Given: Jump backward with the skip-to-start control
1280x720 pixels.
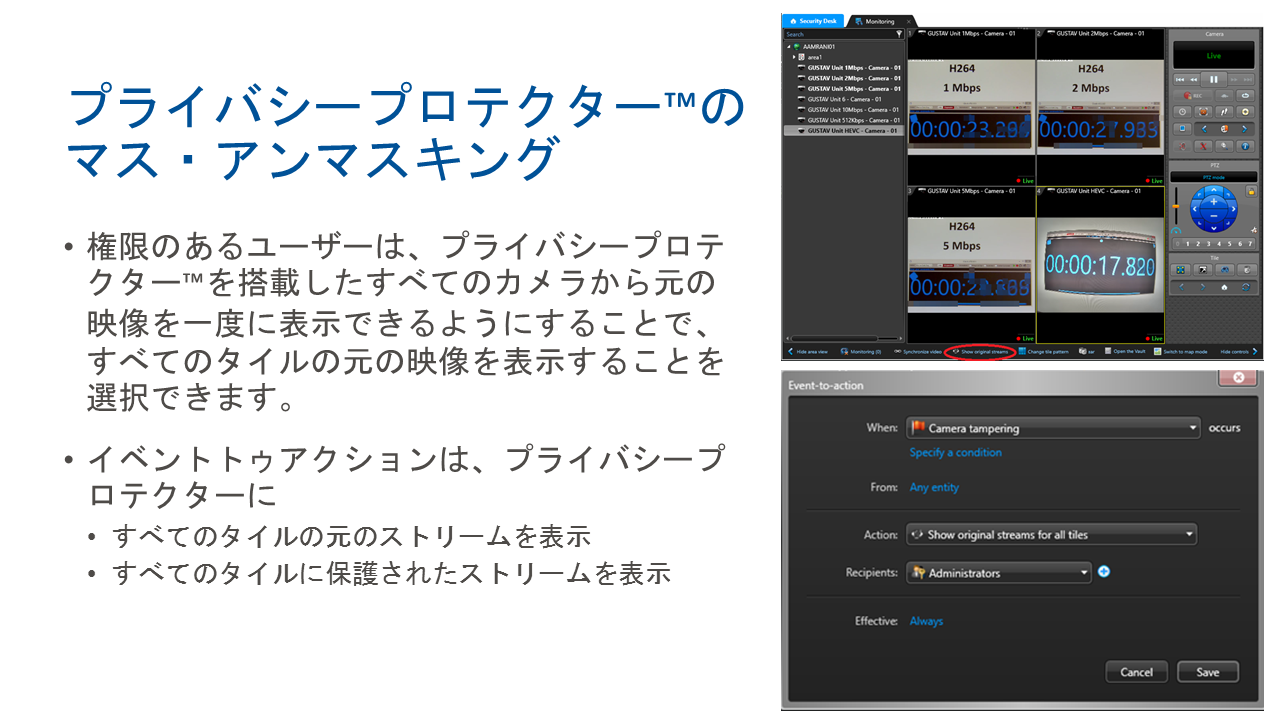Looking at the screenshot, I should pyautogui.click(x=1180, y=79).
